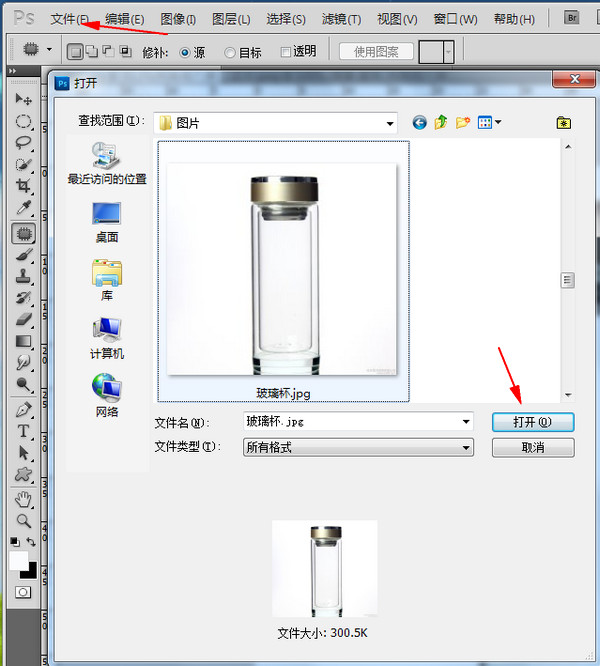The width and height of the screenshot is (600, 666).
Task: Select the Blur tool
Action: 23,362
